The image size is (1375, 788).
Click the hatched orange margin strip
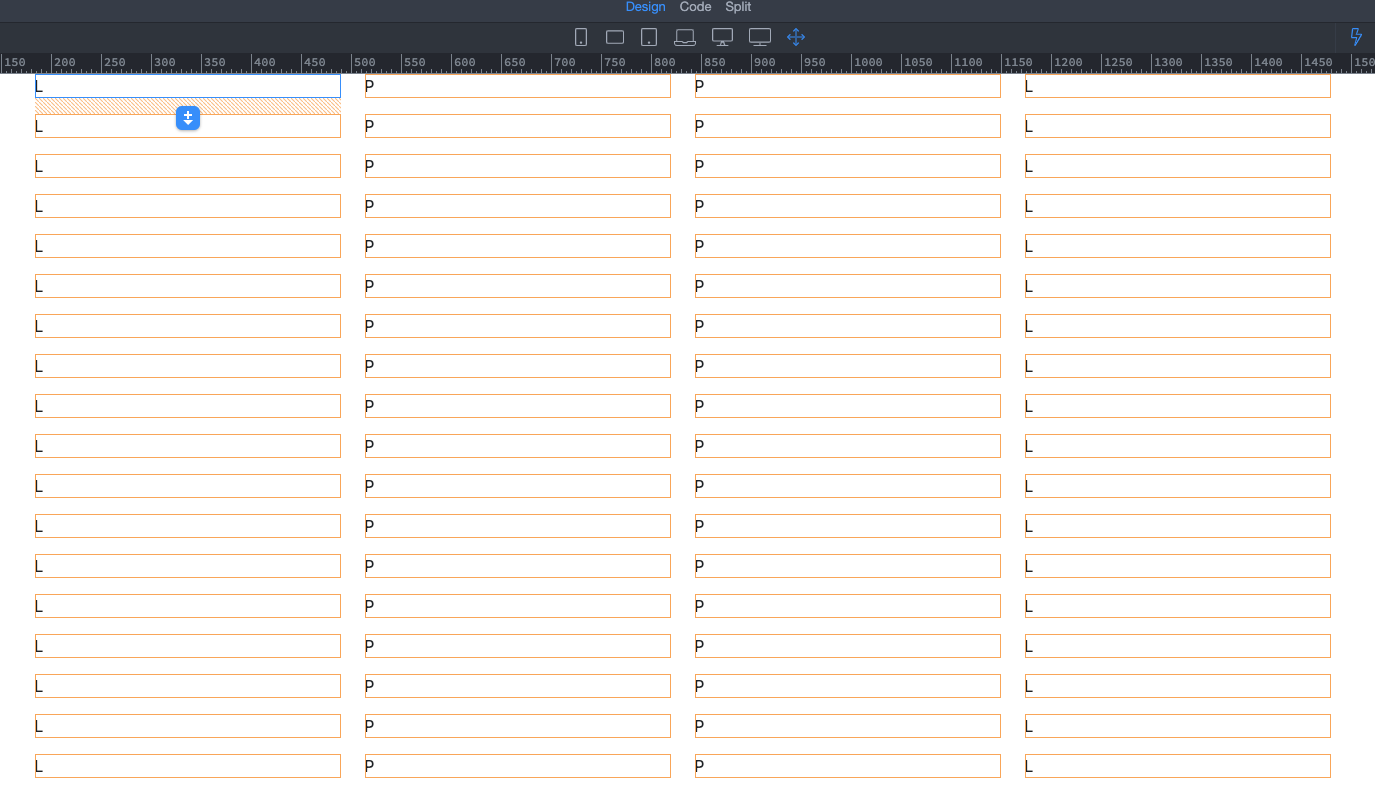click(100, 106)
